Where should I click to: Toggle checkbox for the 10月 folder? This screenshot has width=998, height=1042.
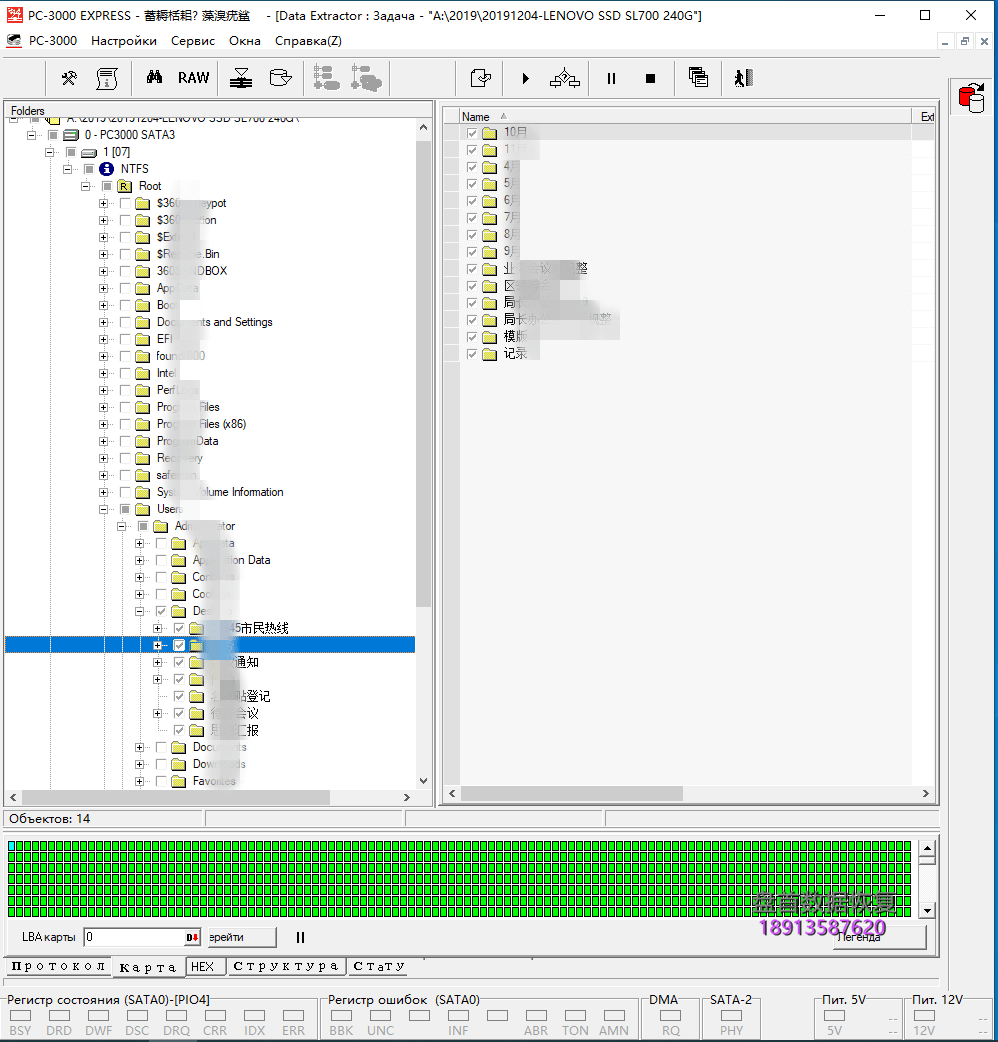(x=472, y=133)
